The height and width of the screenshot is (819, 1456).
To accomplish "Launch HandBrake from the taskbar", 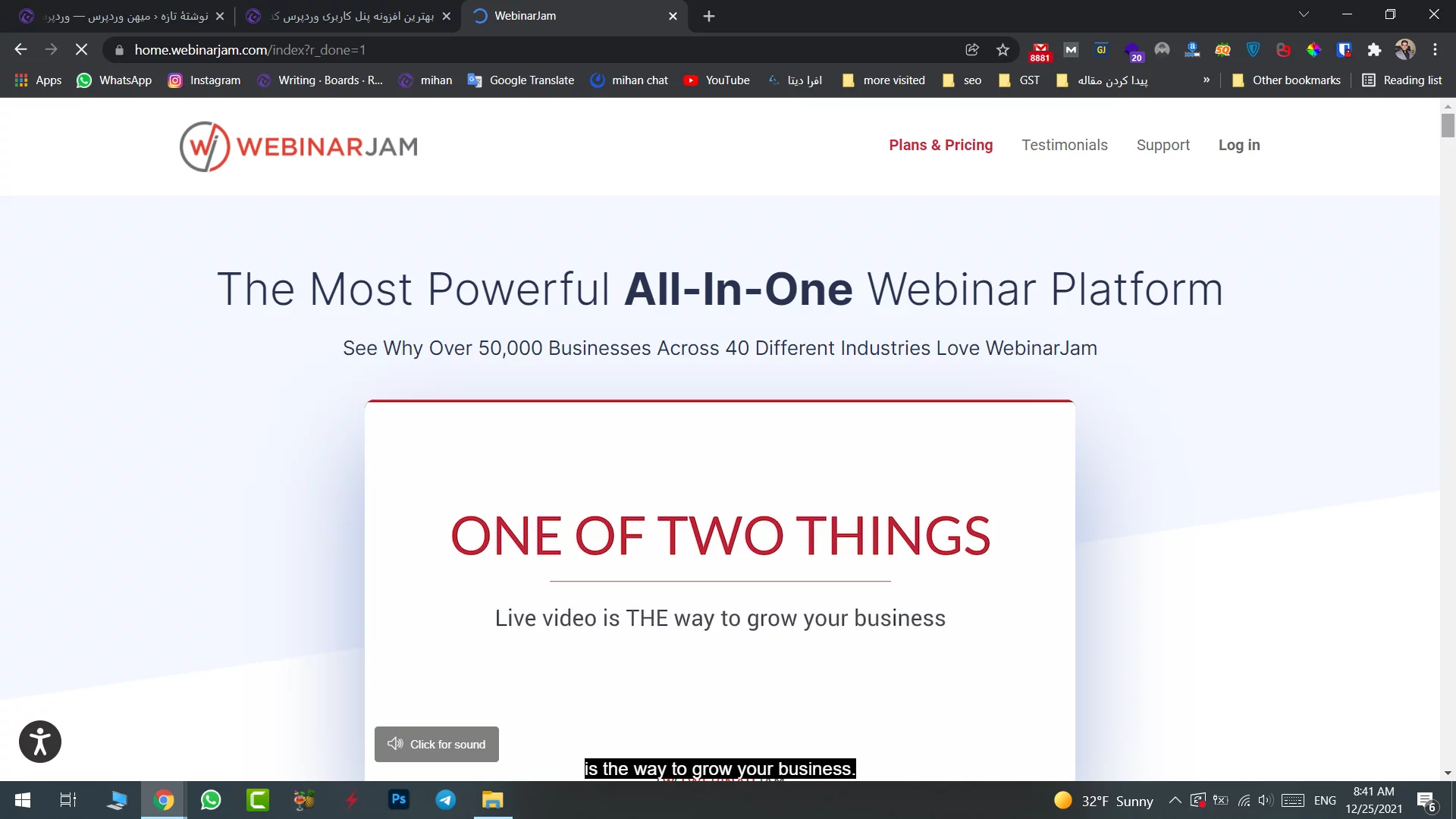I will coord(303,800).
